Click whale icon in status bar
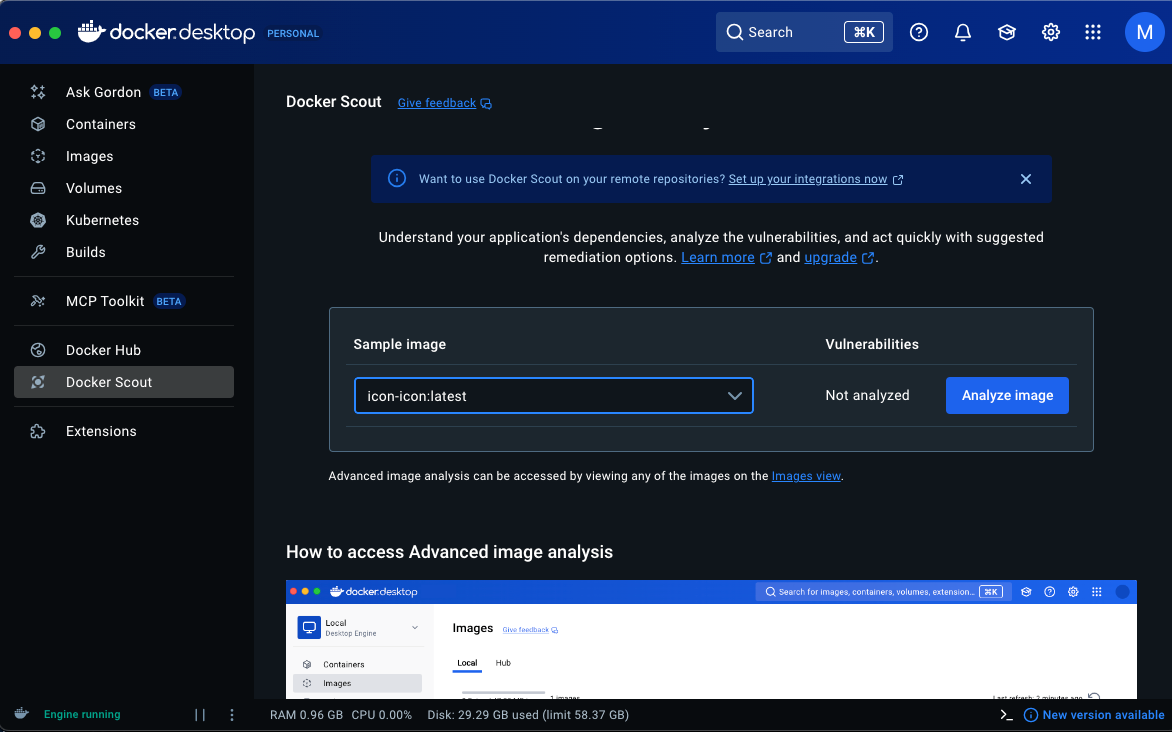 [x=22, y=713]
